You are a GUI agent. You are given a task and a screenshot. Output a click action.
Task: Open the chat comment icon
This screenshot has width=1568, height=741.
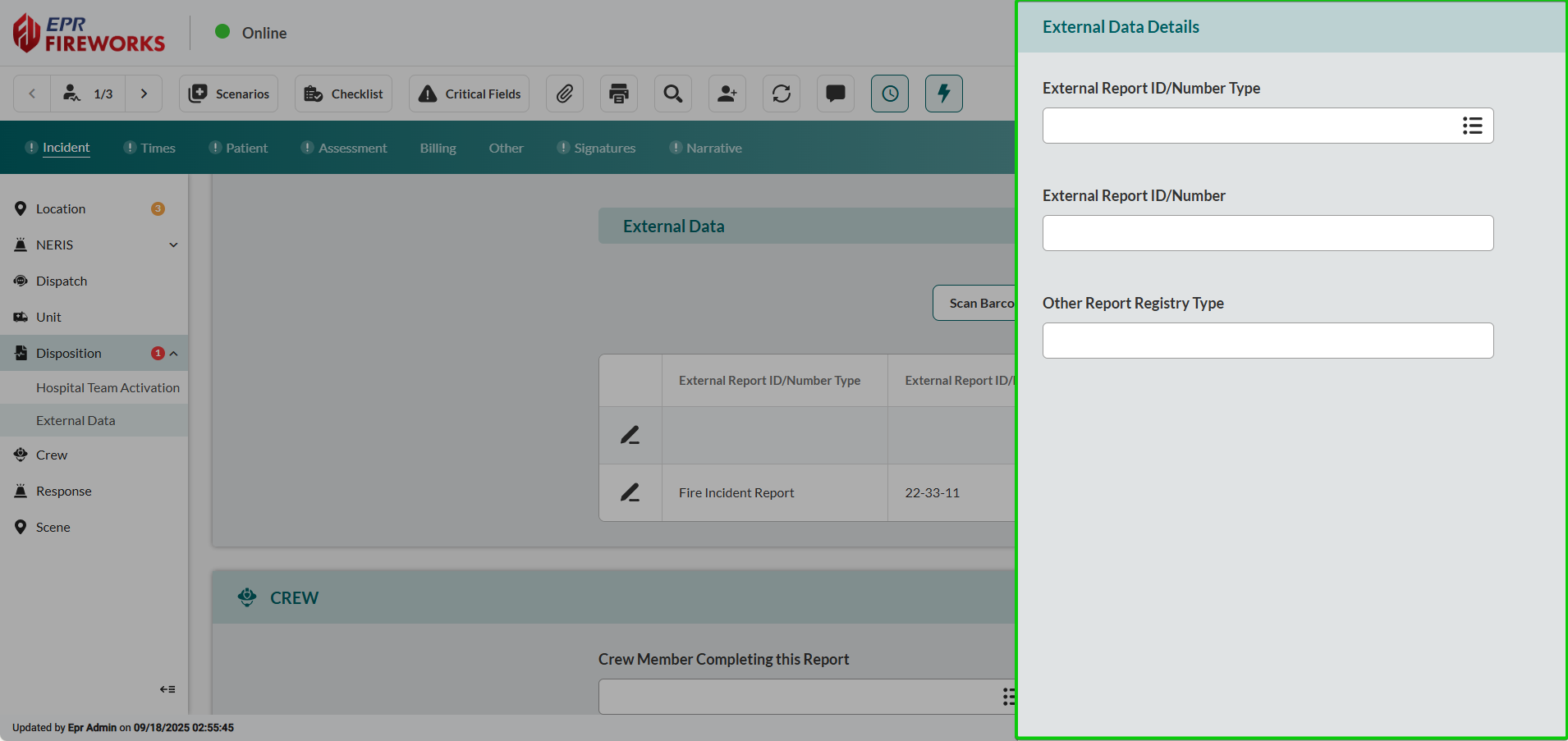coord(836,94)
